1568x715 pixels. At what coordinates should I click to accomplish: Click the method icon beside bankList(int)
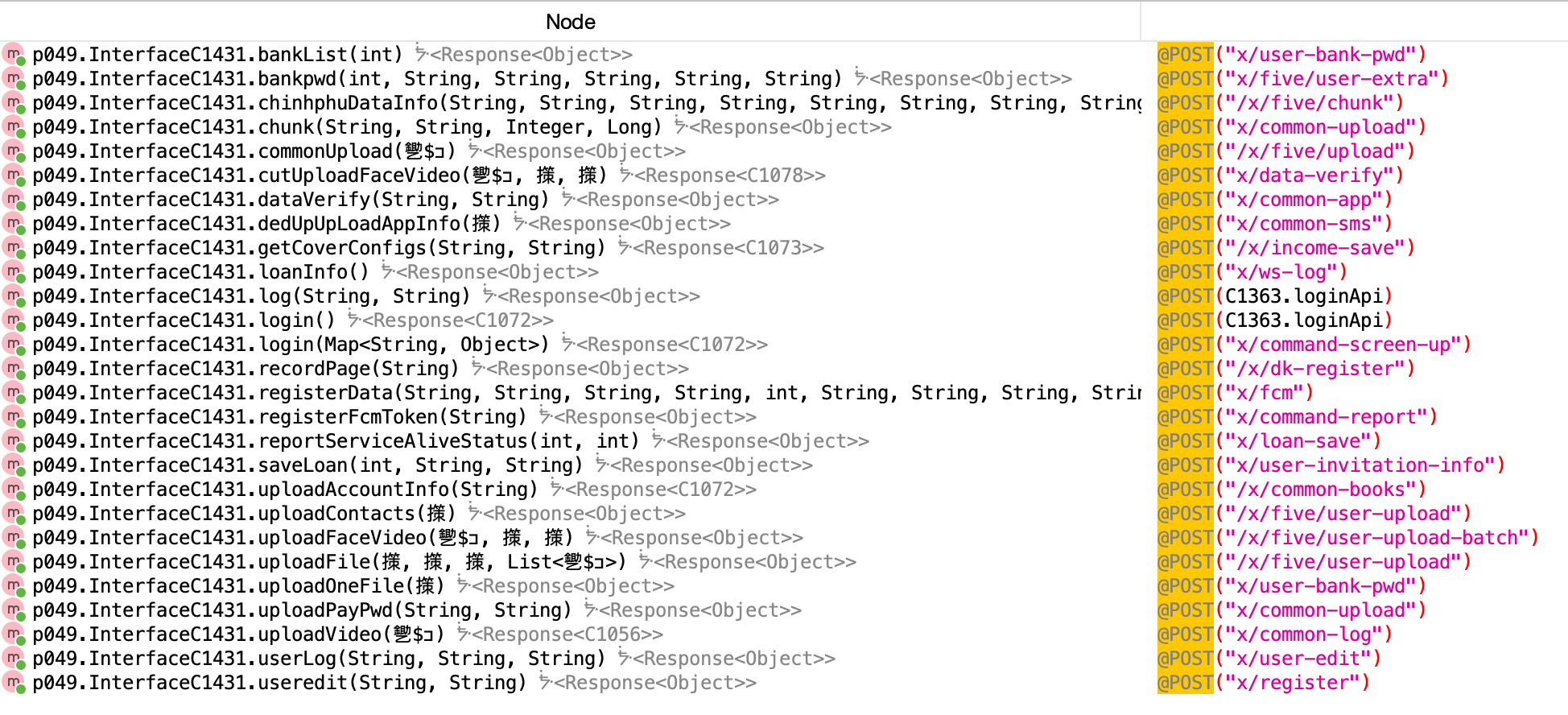pos(14,55)
